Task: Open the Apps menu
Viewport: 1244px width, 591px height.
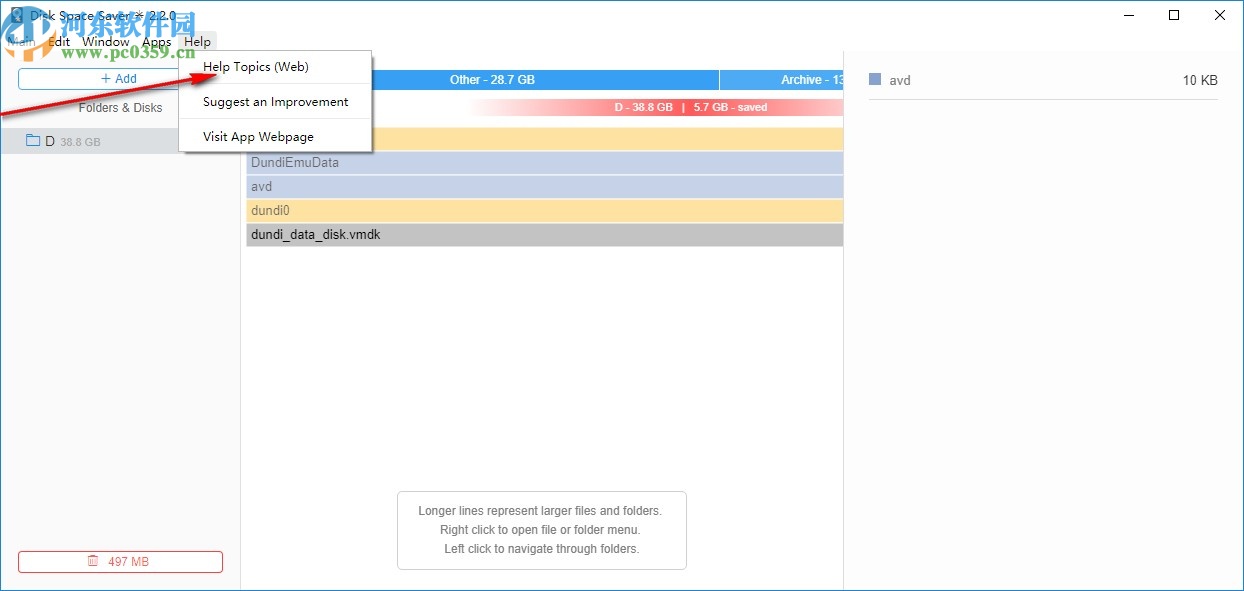Action: coord(157,42)
